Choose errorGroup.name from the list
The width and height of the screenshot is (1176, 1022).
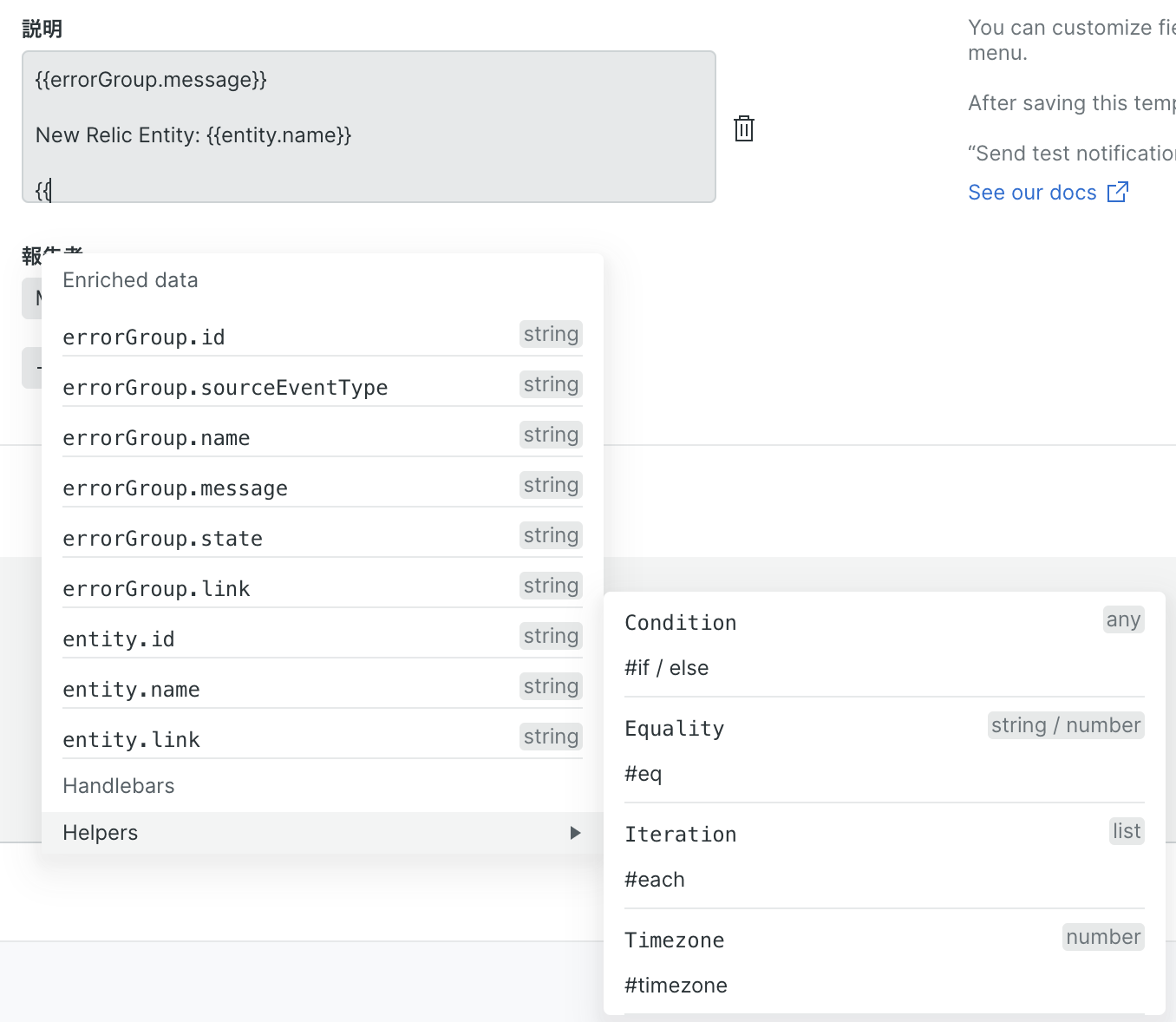pyautogui.click(x=156, y=438)
